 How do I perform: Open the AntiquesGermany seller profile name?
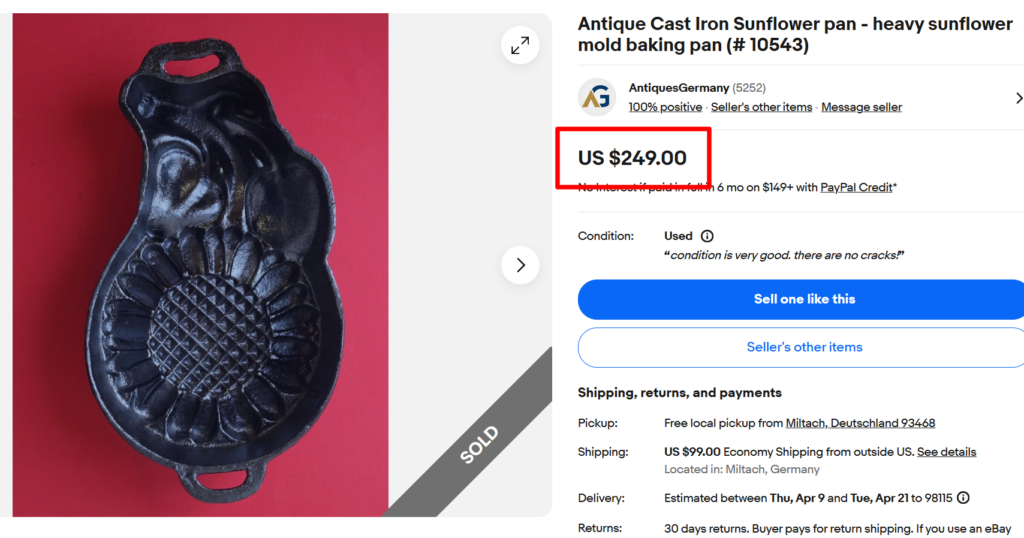coord(678,88)
